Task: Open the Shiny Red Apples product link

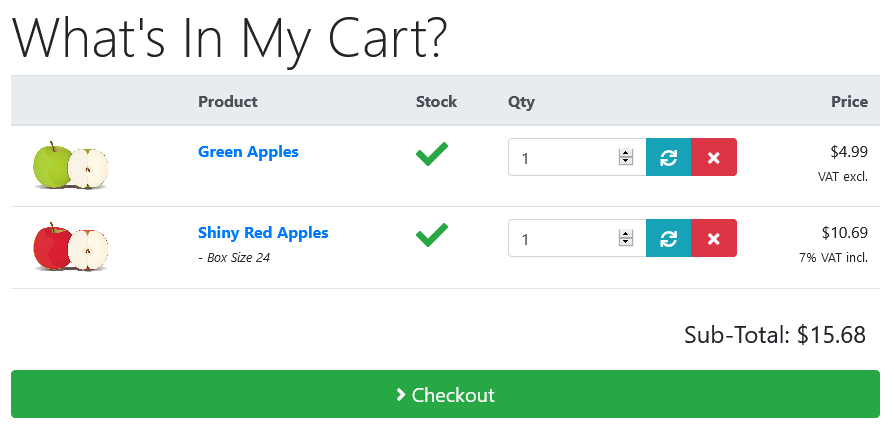Action: pos(263,233)
